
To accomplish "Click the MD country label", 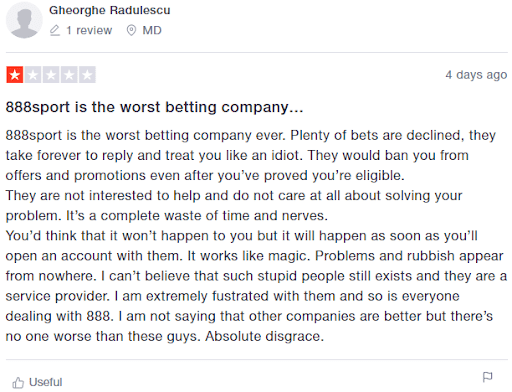I will [152, 30].
